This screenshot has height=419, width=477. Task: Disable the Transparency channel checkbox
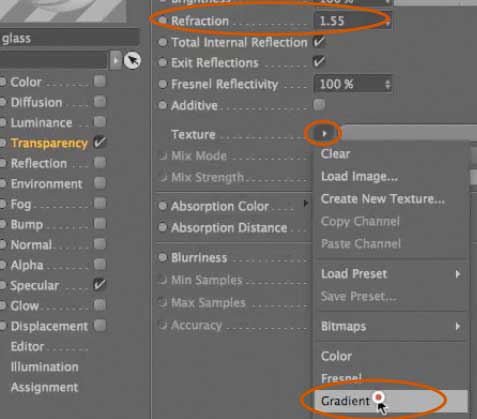click(100, 142)
